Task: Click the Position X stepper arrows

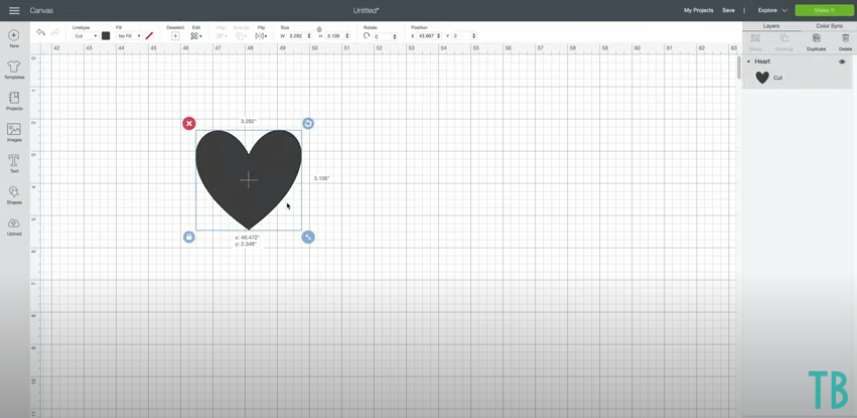Action: coord(439,36)
